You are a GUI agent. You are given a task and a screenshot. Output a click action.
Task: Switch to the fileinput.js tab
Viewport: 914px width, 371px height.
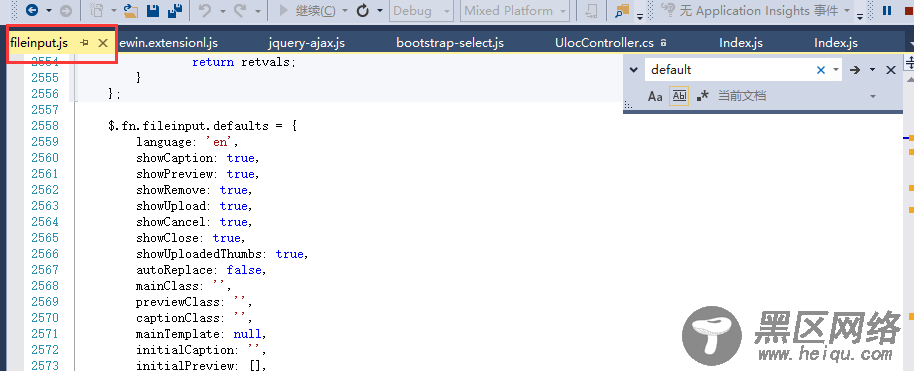click(39, 43)
